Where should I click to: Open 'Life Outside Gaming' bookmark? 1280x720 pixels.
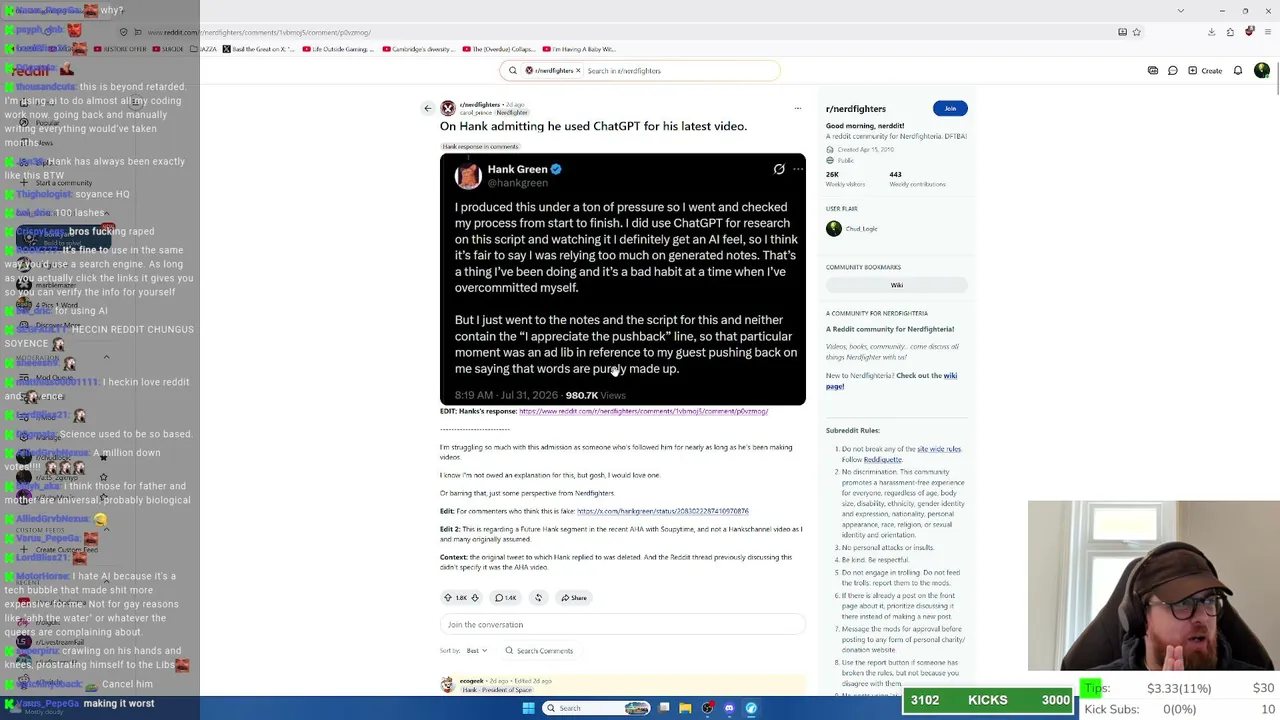click(338, 49)
